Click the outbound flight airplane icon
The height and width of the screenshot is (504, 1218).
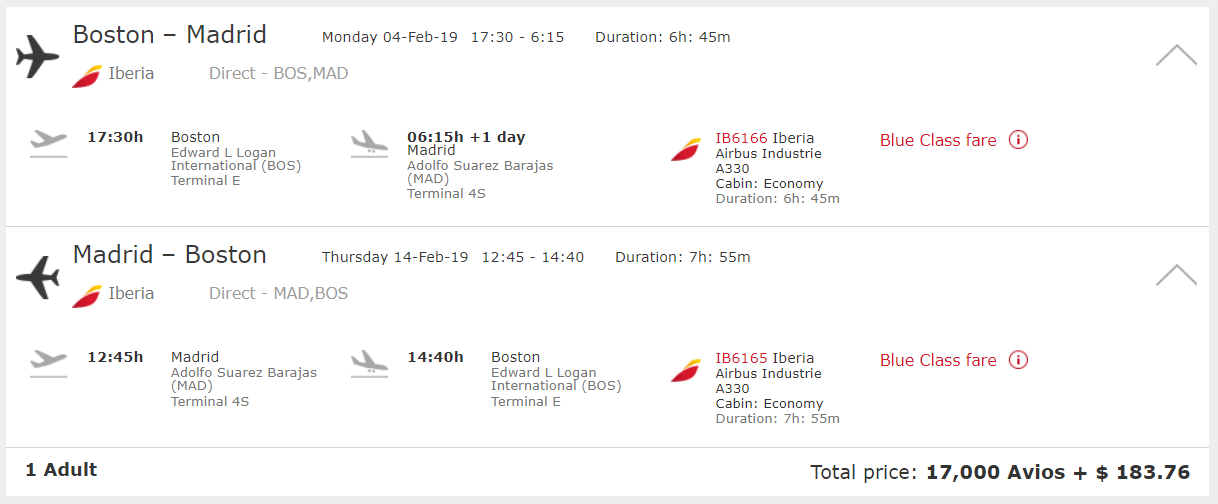pyautogui.click(x=38, y=56)
